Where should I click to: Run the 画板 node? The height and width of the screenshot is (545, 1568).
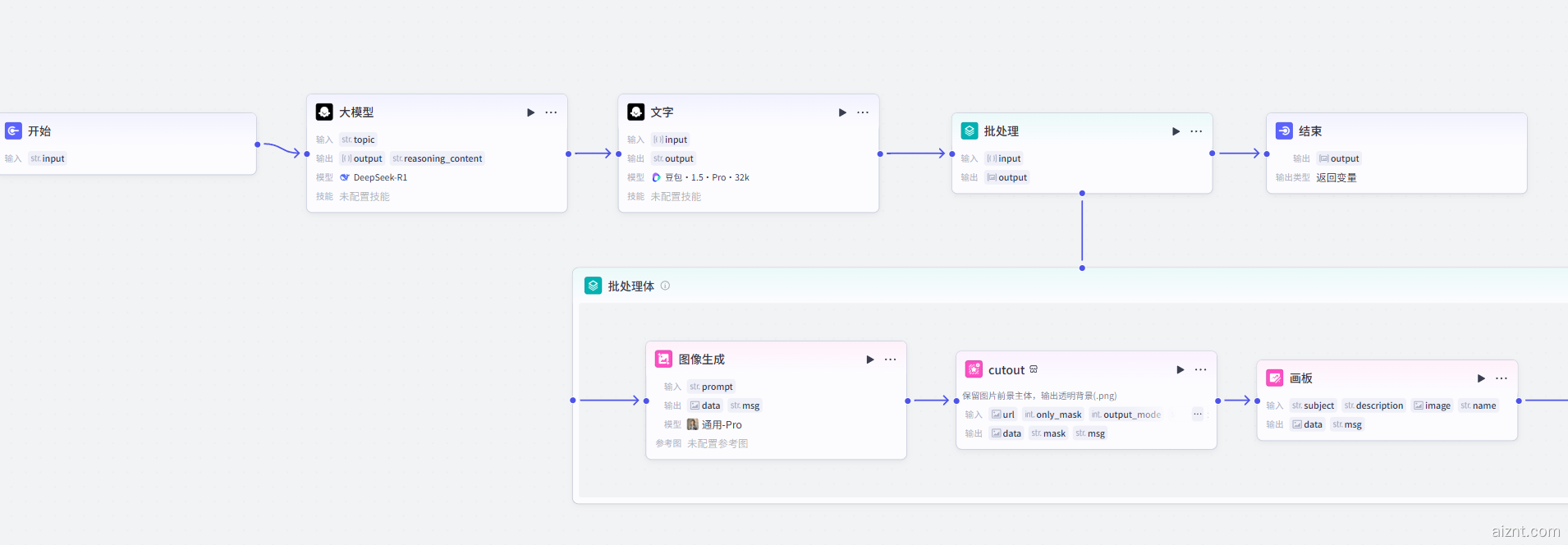coord(1481,378)
